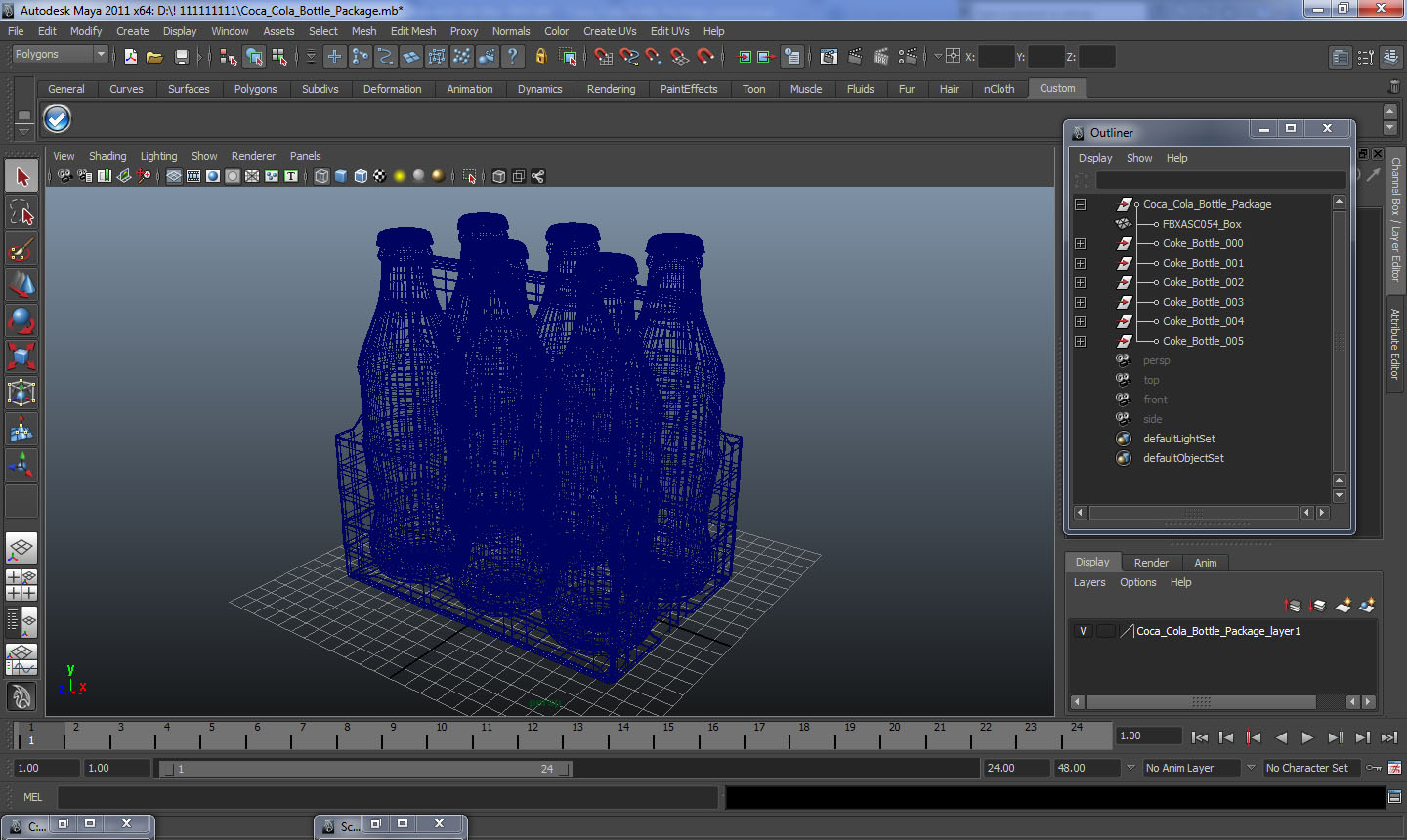The height and width of the screenshot is (840, 1407).
Task: Use all lights yellow sphere icon
Action: 400,176
